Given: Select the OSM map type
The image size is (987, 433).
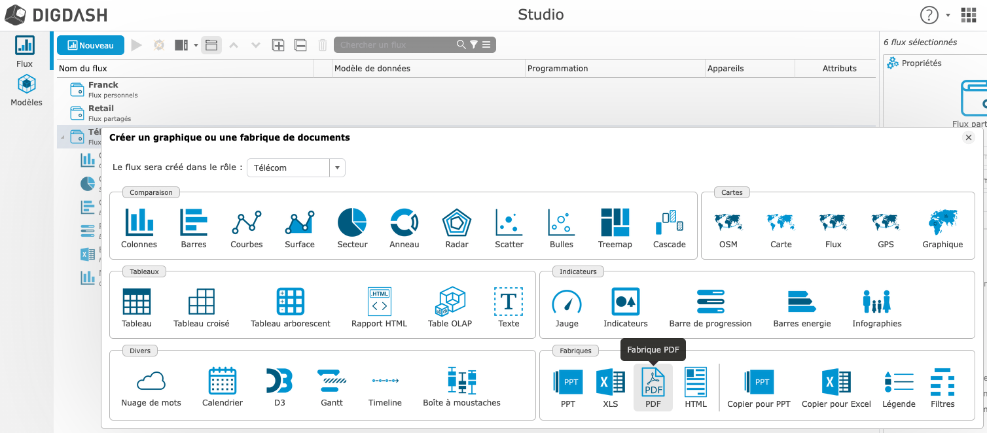Looking at the screenshot, I should [728, 227].
